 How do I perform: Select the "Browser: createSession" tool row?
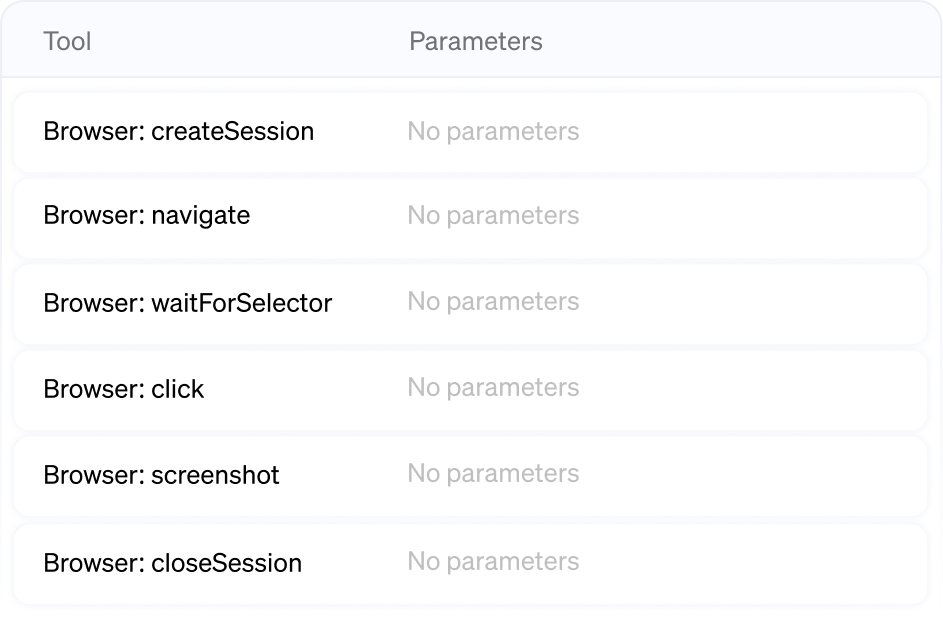click(x=470, y=131)
